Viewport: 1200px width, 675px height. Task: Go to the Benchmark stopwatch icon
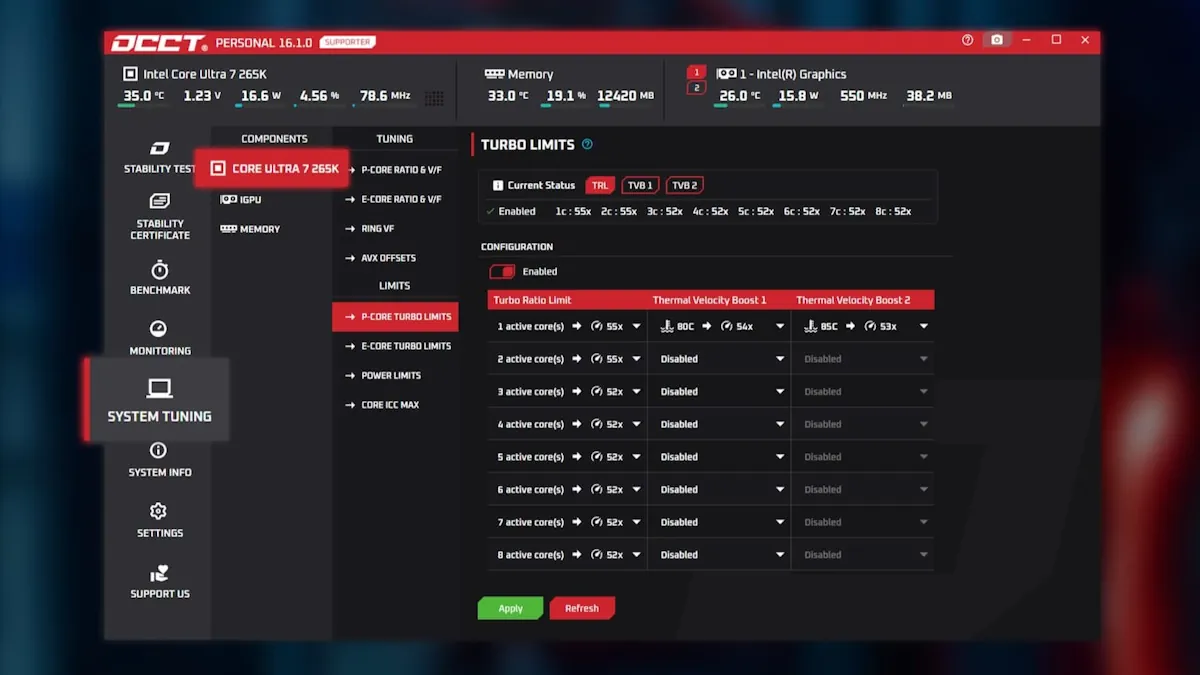160,271
